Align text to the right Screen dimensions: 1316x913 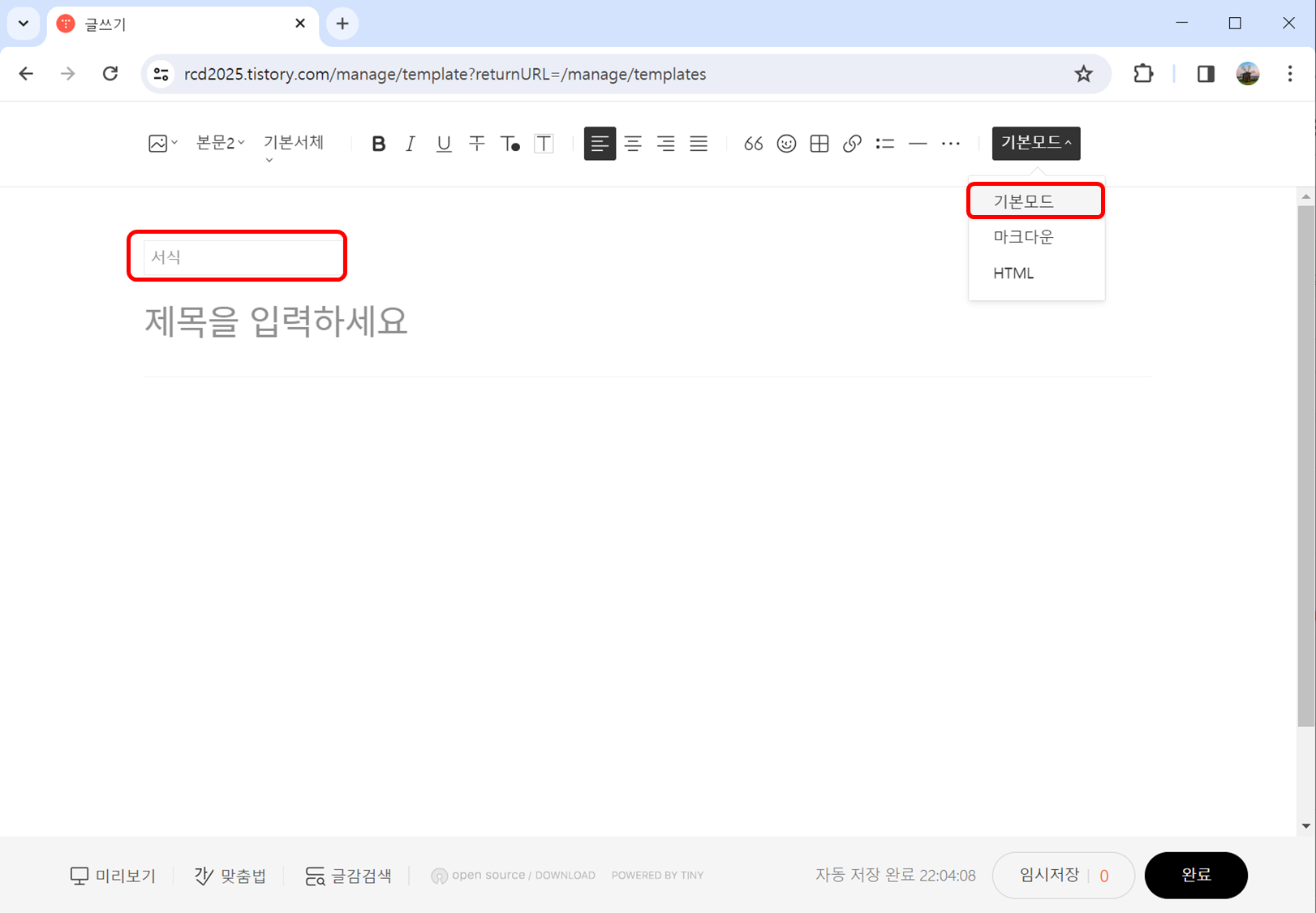pyautogui.click(x=666, y=144)
